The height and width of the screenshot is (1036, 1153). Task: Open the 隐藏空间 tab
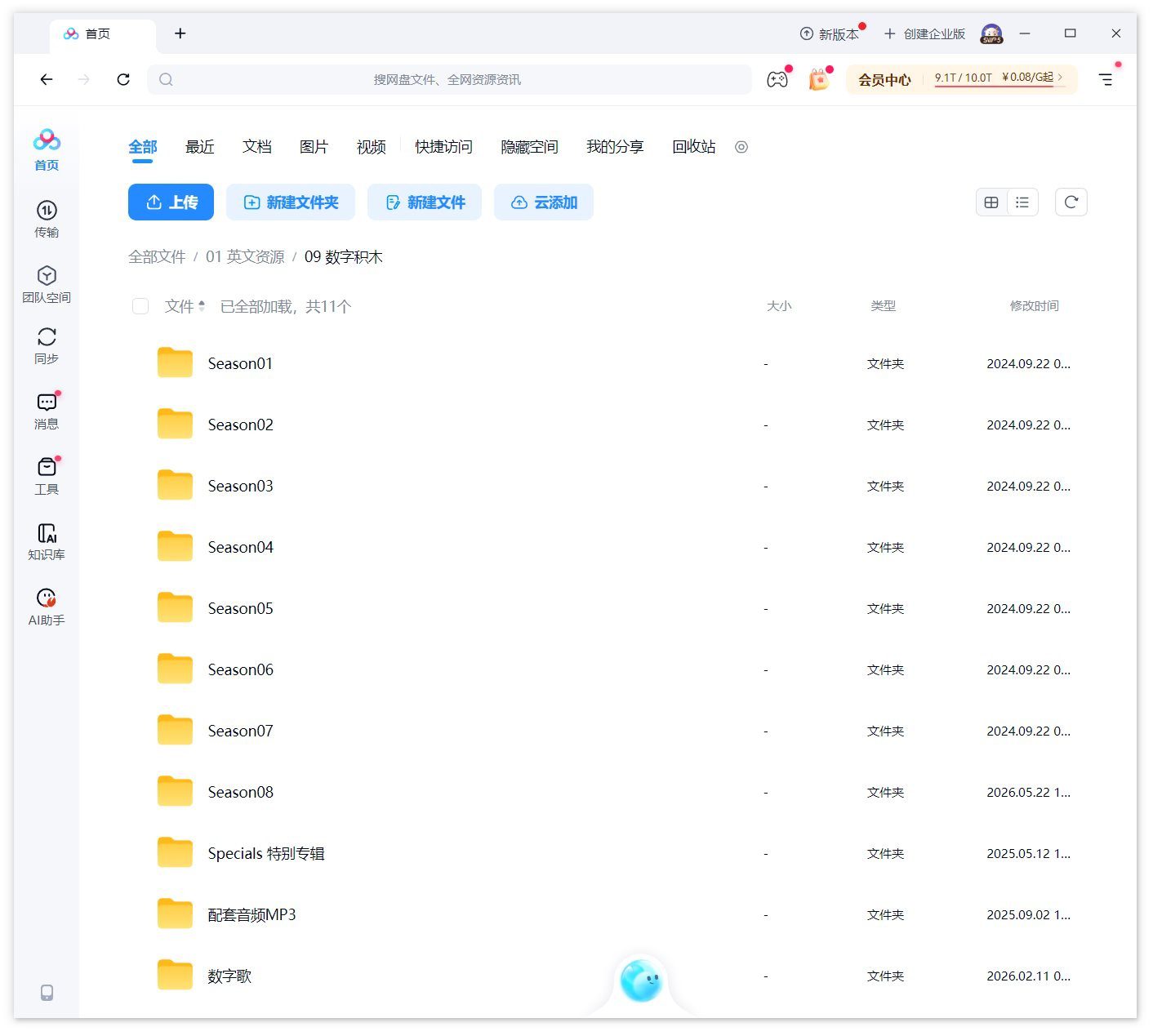click(x=529, y=147)
